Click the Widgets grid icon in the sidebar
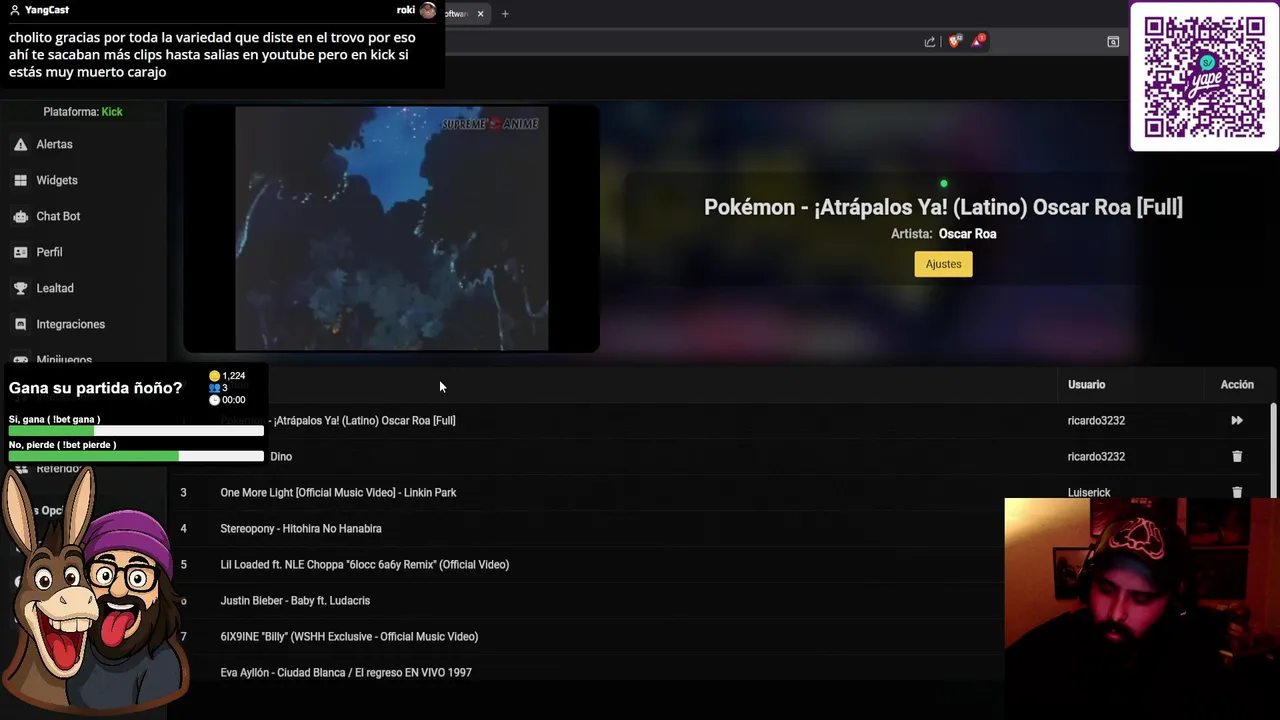Screen dimensions: 1280x720 [20, 181]
